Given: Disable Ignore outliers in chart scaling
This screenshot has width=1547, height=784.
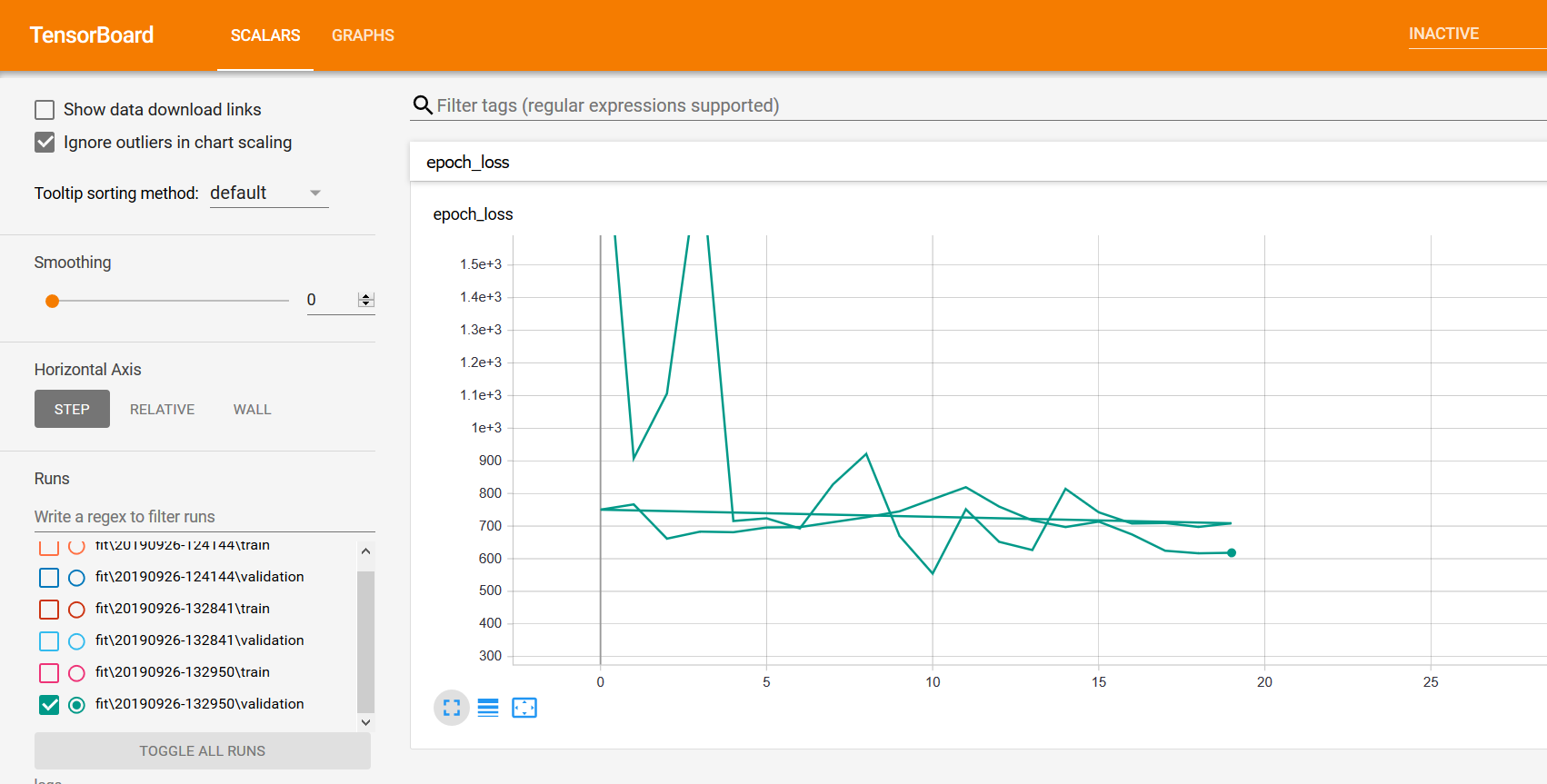Looking at the screenshot, I should point(45,143).
